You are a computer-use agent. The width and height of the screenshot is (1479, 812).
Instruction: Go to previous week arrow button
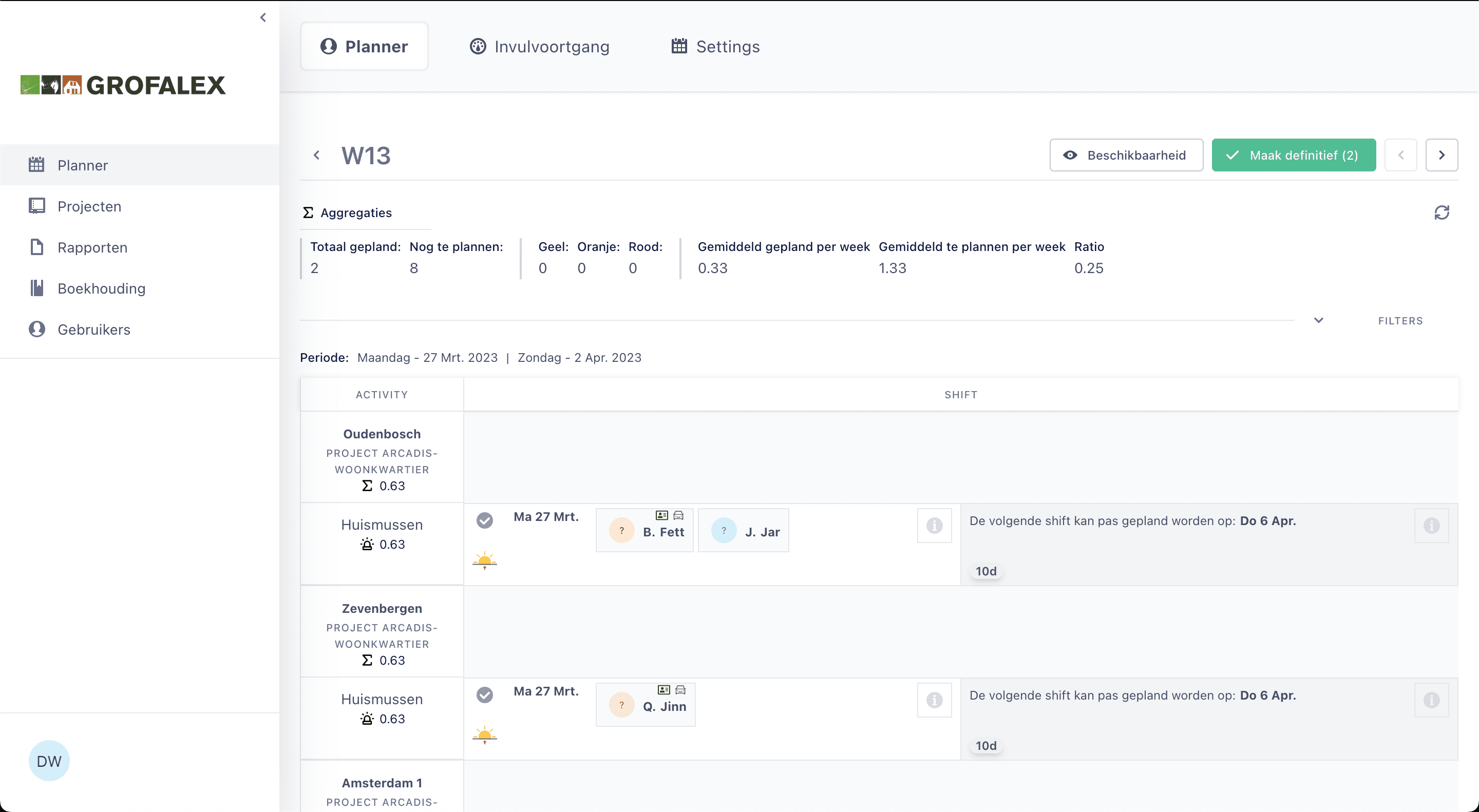[1400, 155]
